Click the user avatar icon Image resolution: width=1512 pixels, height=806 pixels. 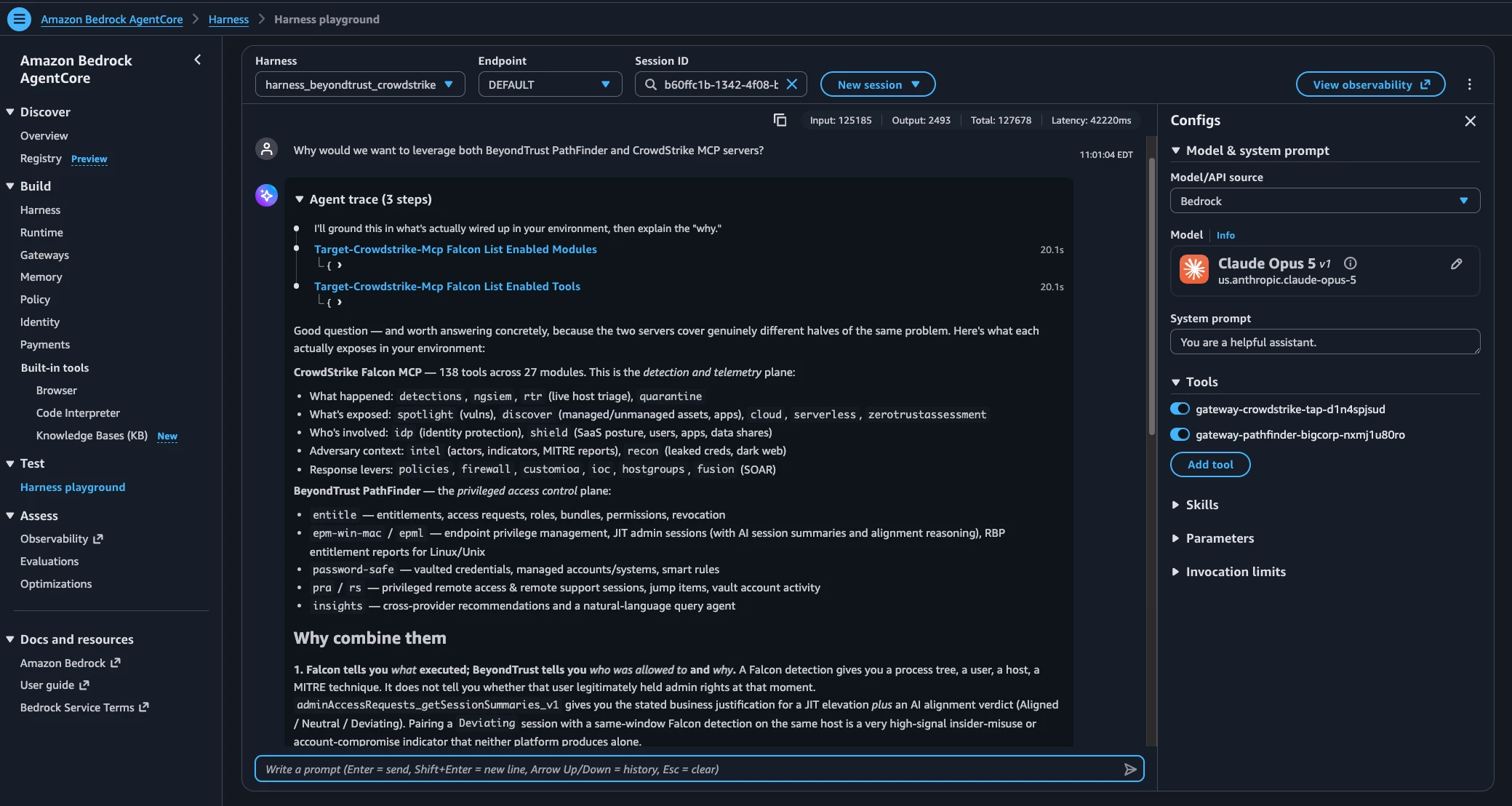pyautogui.click(x=266, y=149)
